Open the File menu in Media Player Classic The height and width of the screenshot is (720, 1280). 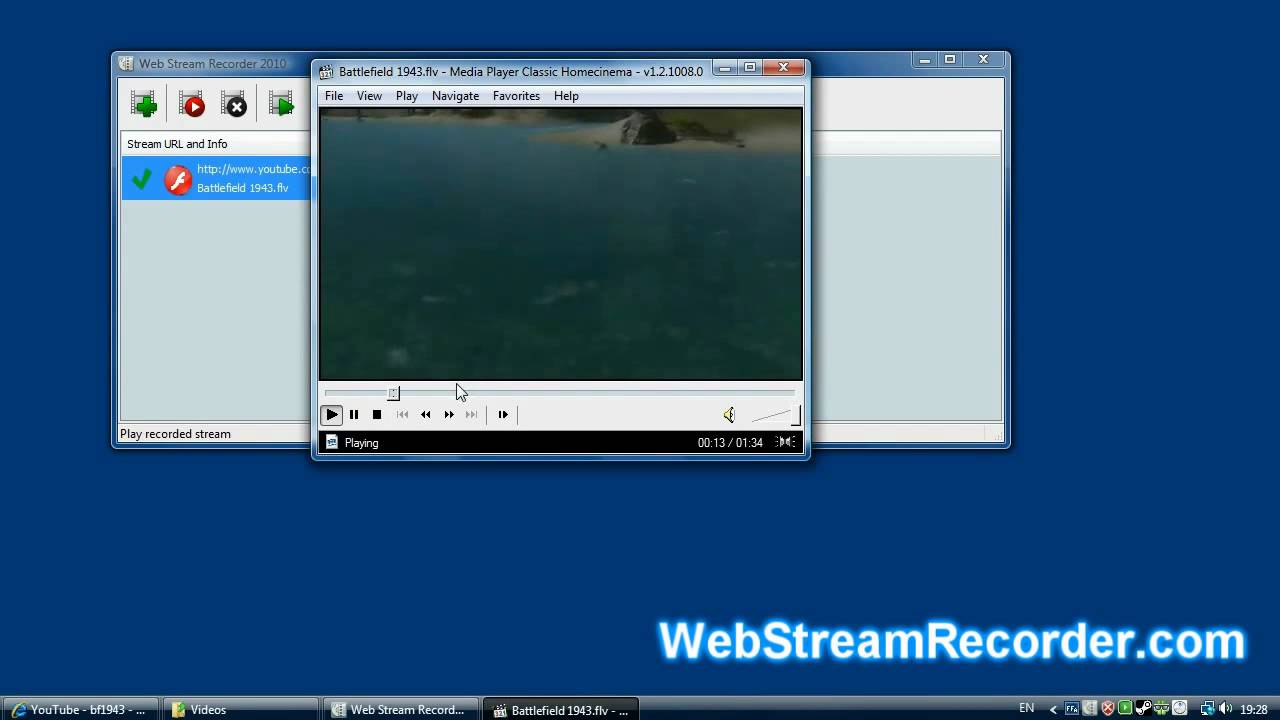point(334,96)
